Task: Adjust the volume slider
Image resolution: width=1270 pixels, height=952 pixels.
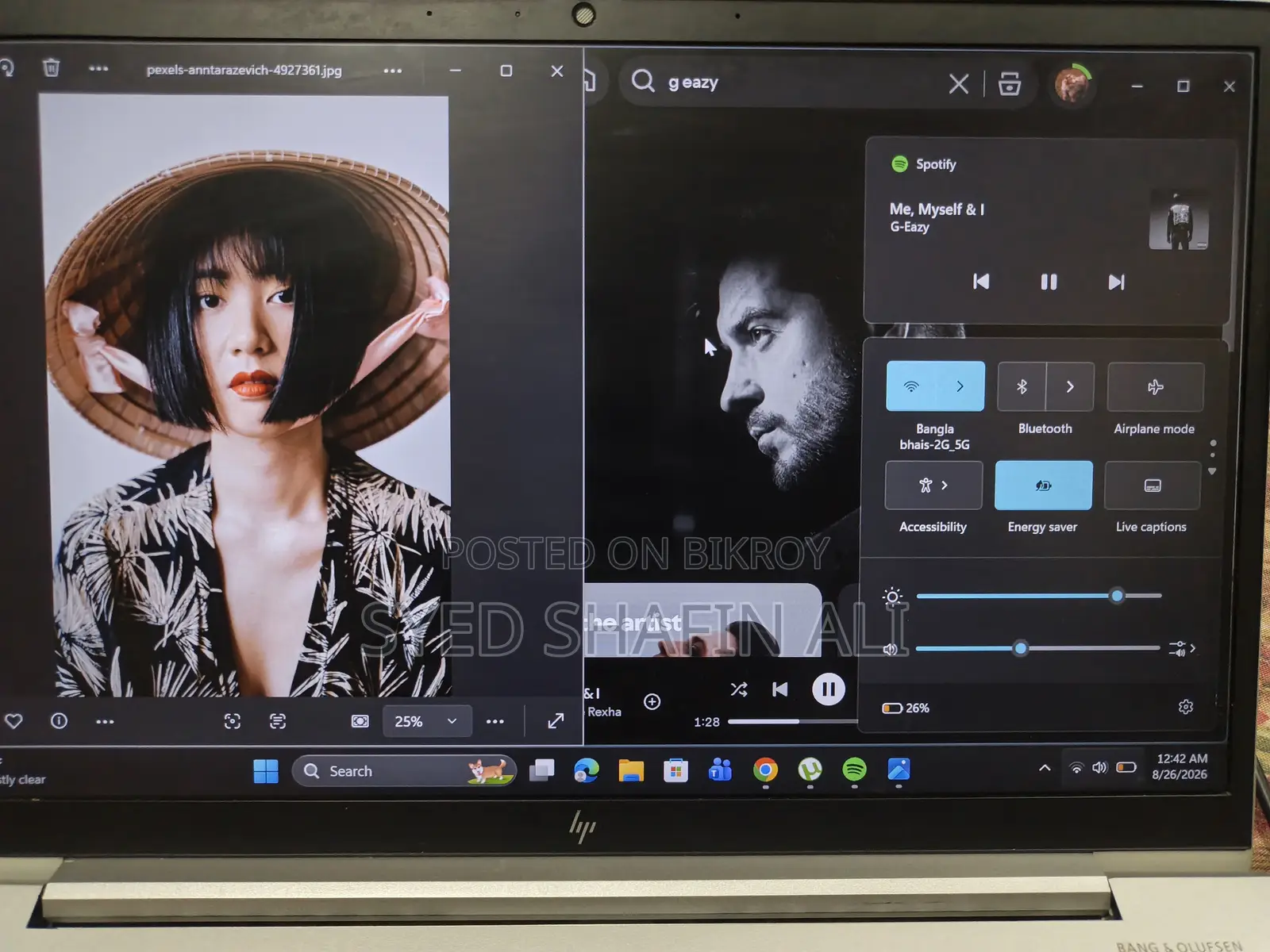Action: (1037, 648)
